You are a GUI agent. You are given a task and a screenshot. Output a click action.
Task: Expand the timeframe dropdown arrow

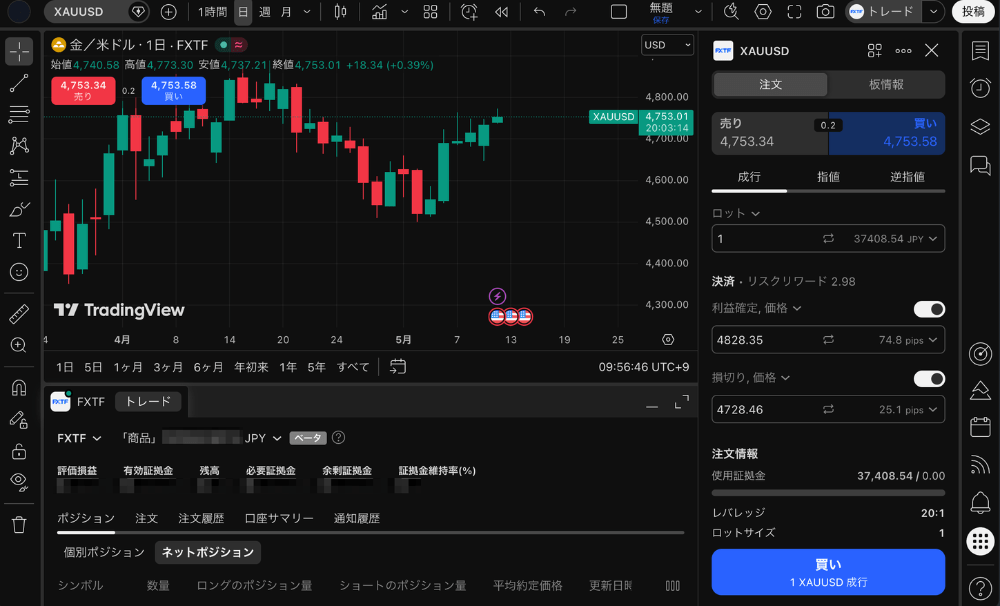[x=307, y=11]
